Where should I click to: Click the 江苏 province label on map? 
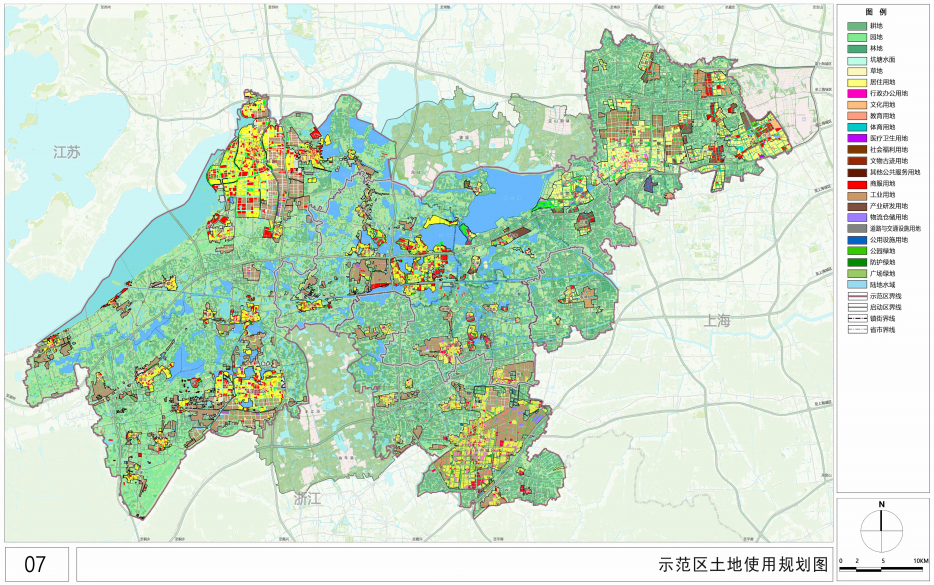pos(67,153)
